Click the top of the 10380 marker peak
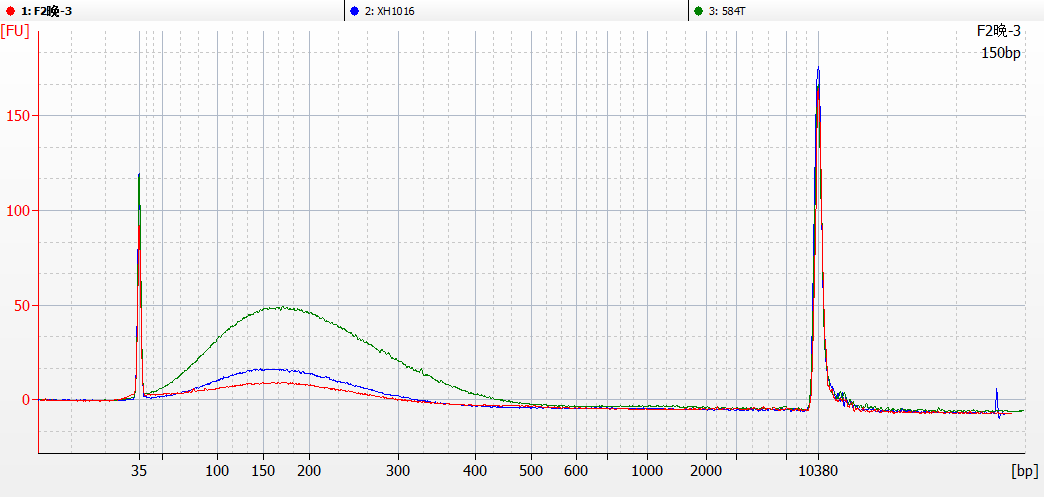The image size is (1044, 497). [x=818, y=69]
